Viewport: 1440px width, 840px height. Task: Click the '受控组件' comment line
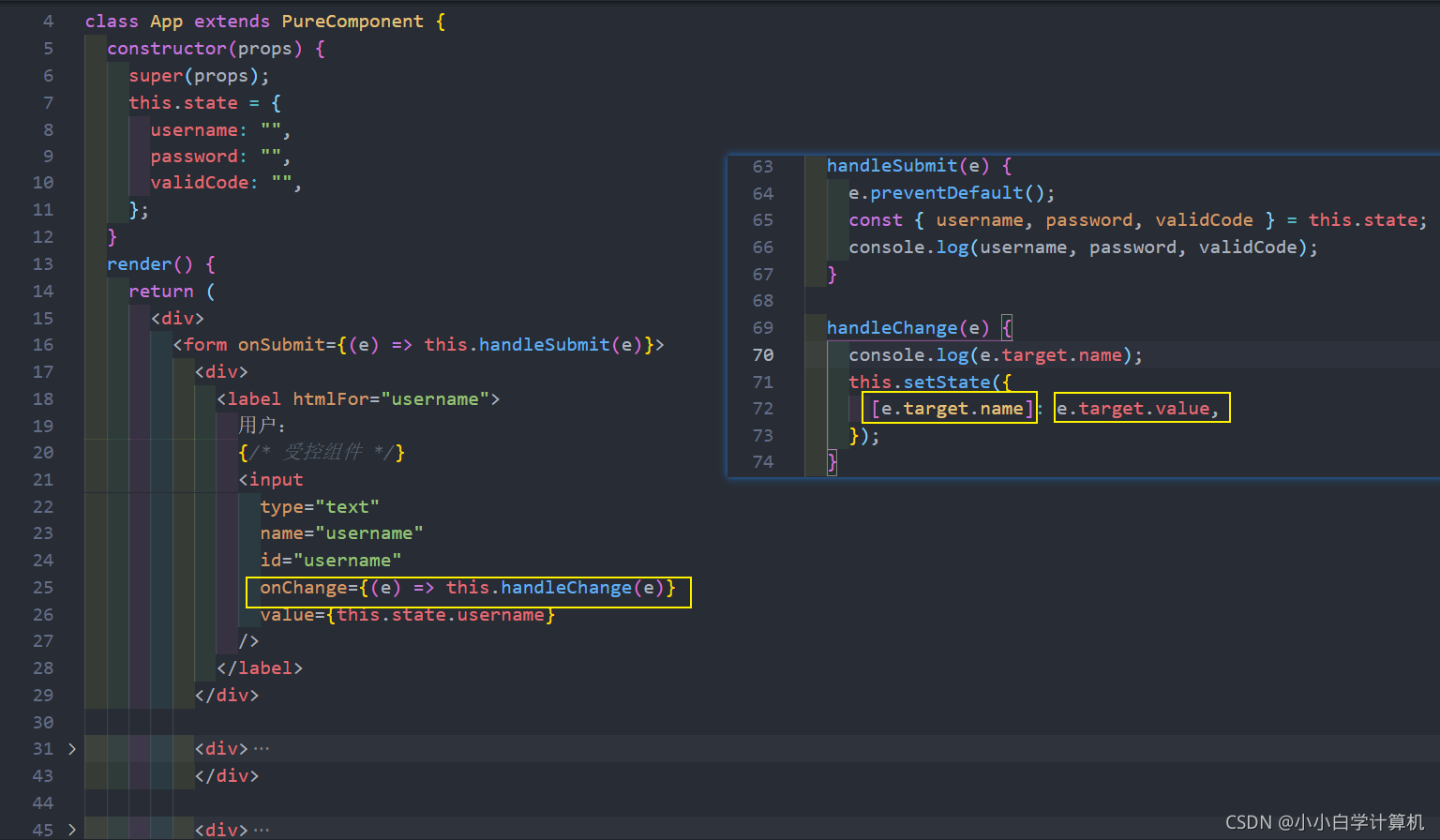(x=322, y=453)
